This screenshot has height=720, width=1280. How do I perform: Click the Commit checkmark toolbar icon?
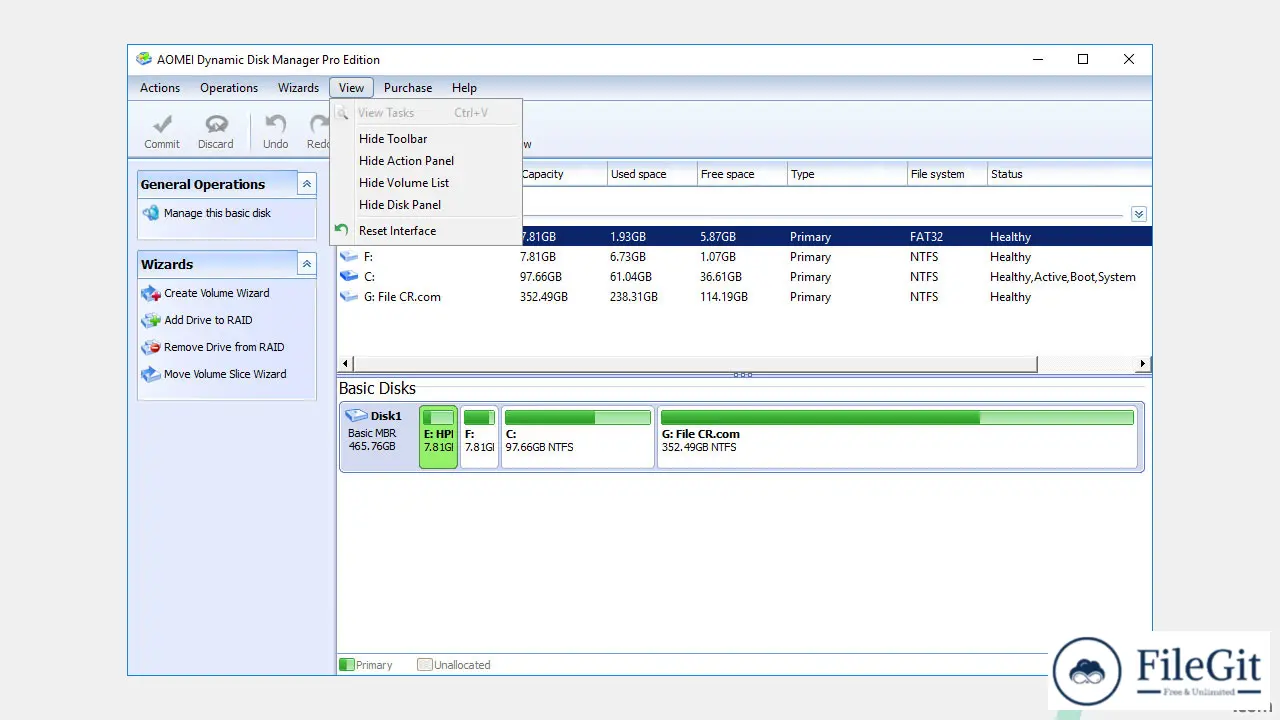tap(162, 124)
